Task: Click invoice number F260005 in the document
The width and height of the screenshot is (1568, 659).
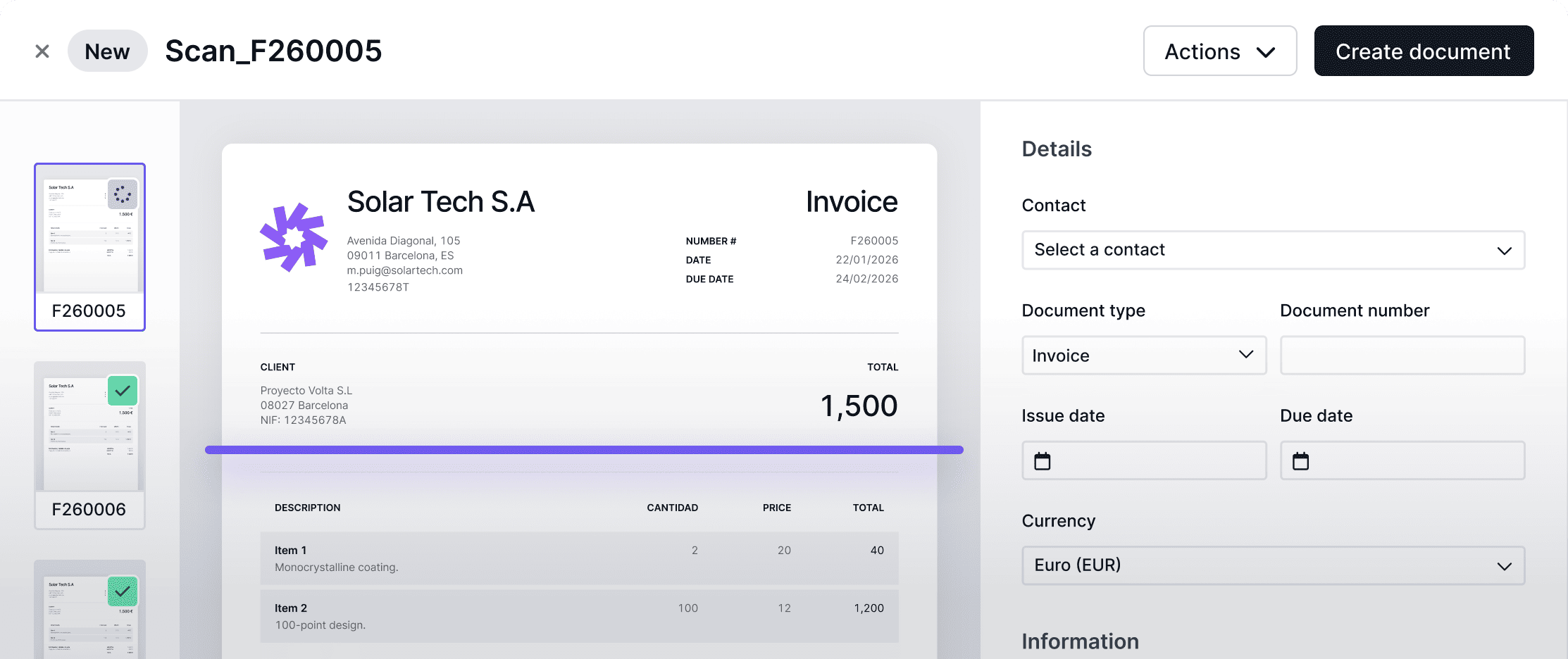Action: click(x=874, y=241)
